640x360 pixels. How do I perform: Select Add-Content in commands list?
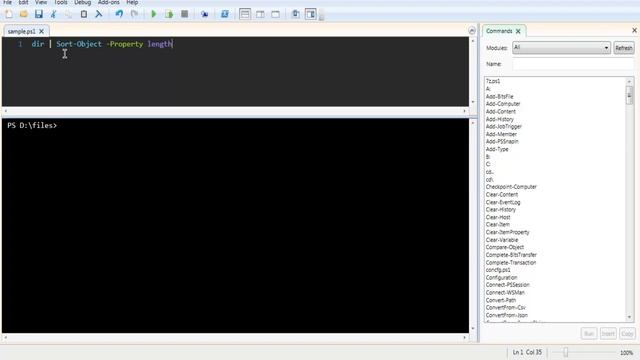pos(501,111)
